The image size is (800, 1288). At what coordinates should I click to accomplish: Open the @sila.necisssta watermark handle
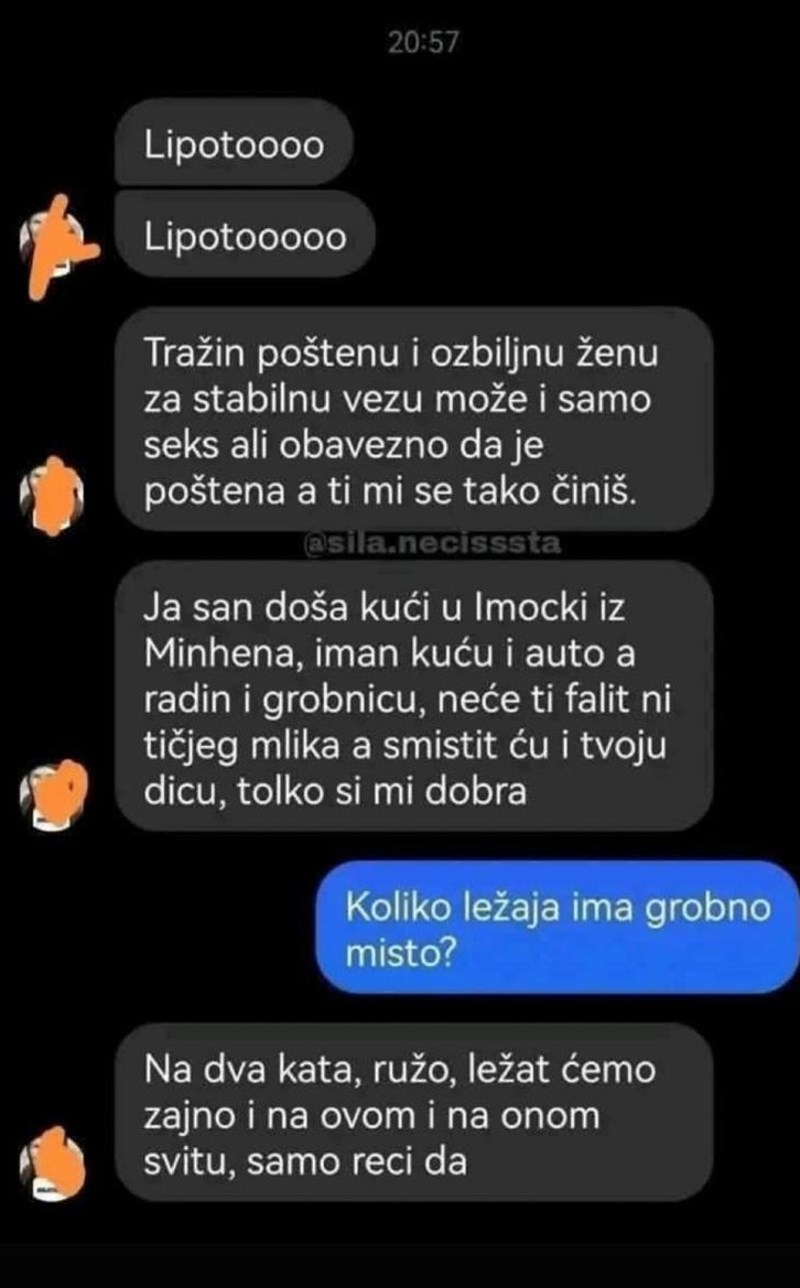(x=431, y=546)
